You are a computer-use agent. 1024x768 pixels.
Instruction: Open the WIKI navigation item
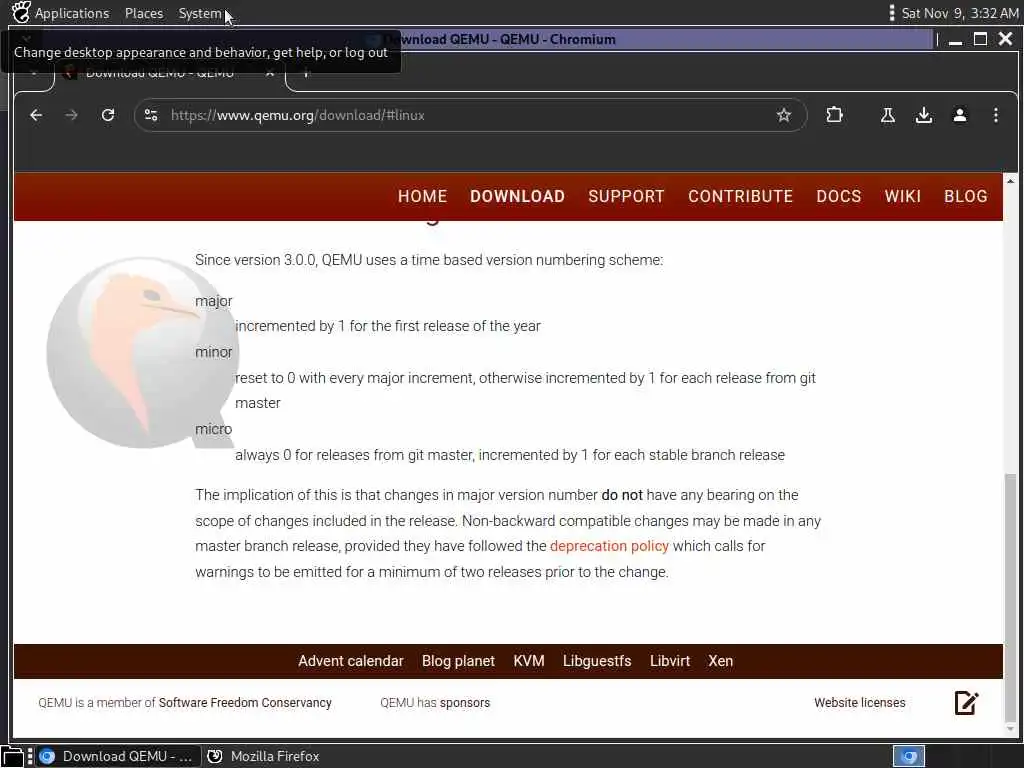pos(903,197)
